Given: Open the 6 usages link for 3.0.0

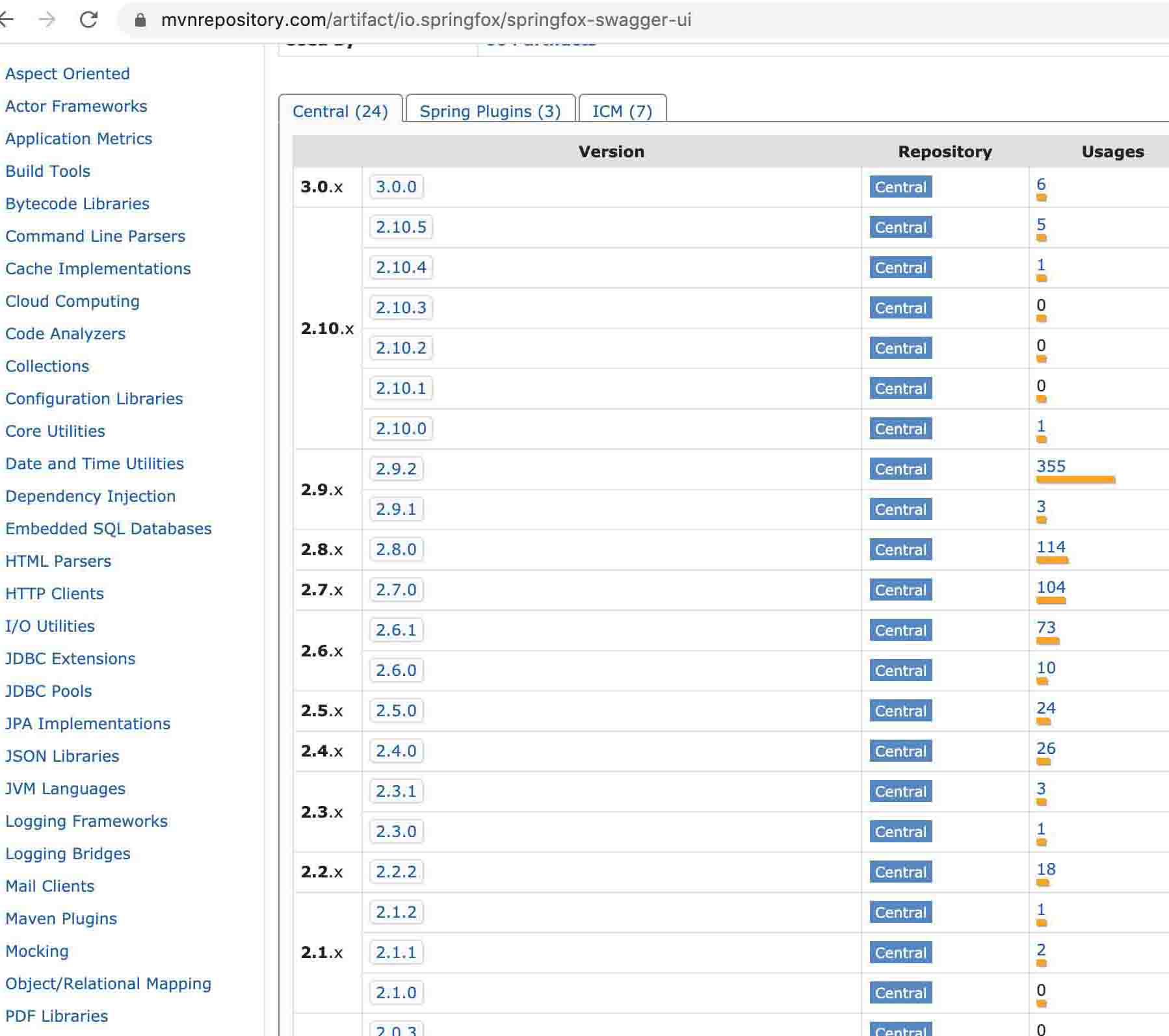Looking at the screenshot, I should tap(1041, 184).
